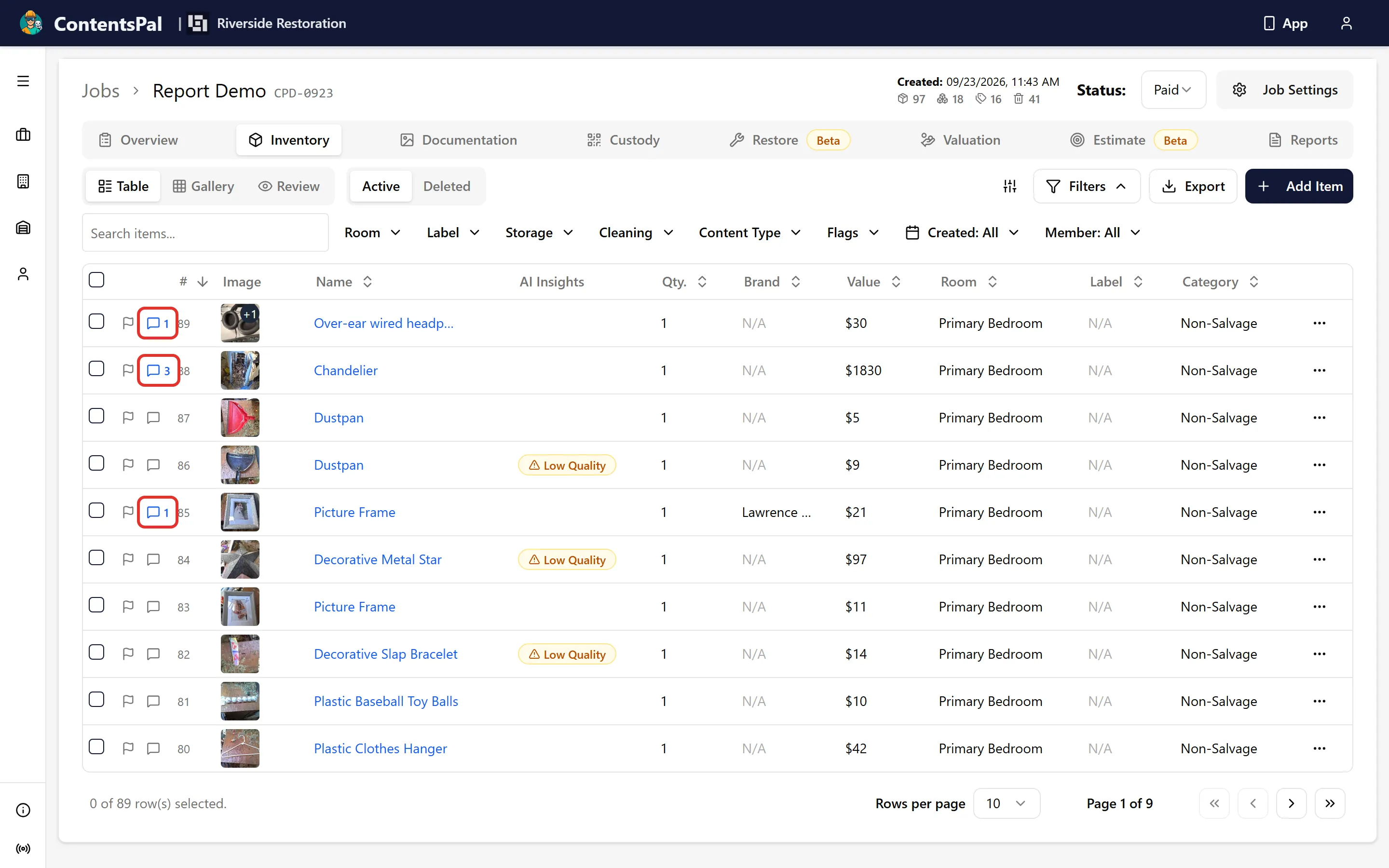Select the Plastic Baseball Toy Balls checkbox
Viewport: 1389px width, 868px height.
tap(96, 699)
